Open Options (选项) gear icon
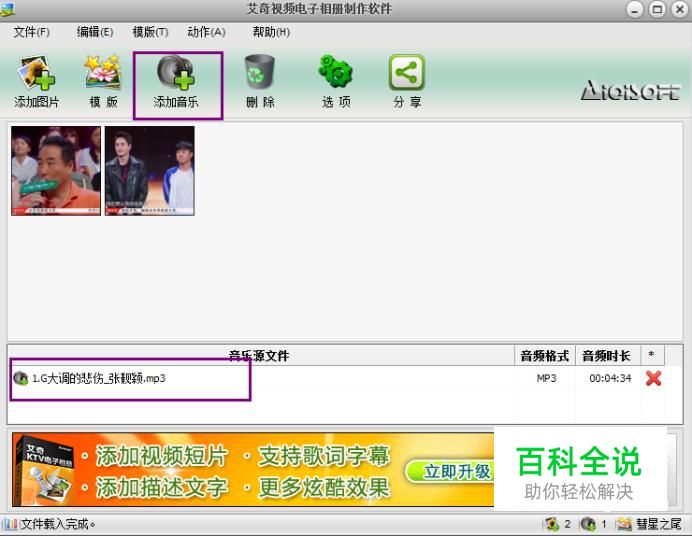The height and width of the screenshot is (536, 692). click(x=336, y=71)
